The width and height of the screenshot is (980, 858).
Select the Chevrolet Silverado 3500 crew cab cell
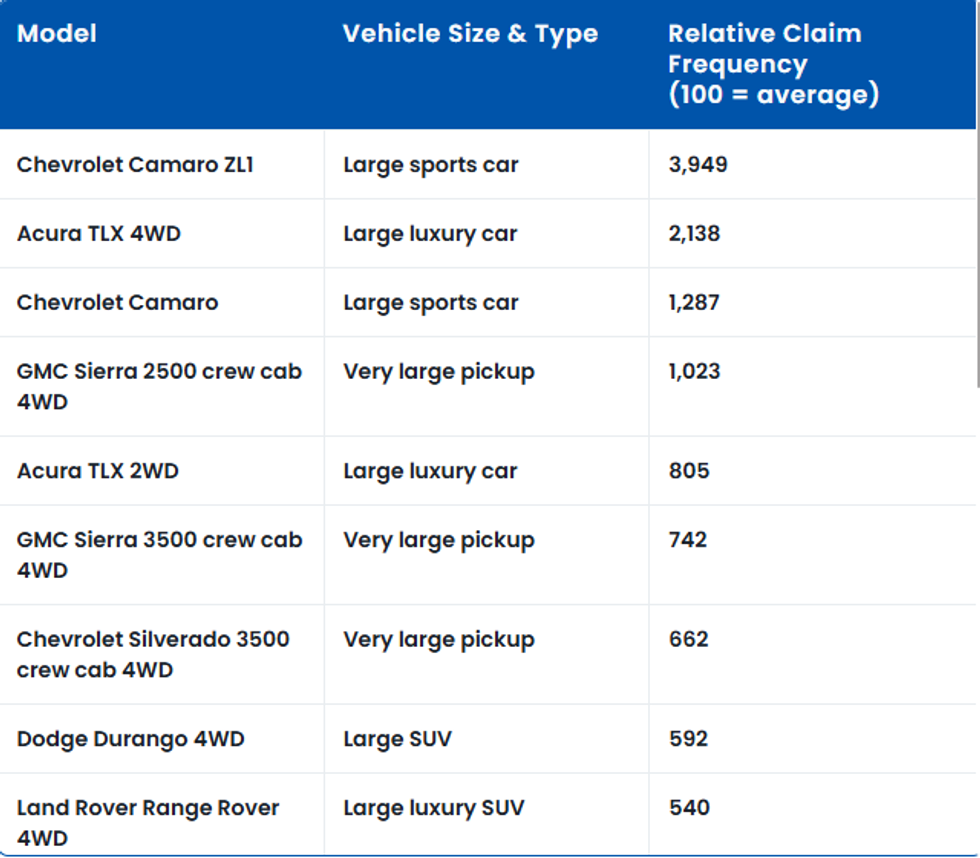(x=153, y=654)
